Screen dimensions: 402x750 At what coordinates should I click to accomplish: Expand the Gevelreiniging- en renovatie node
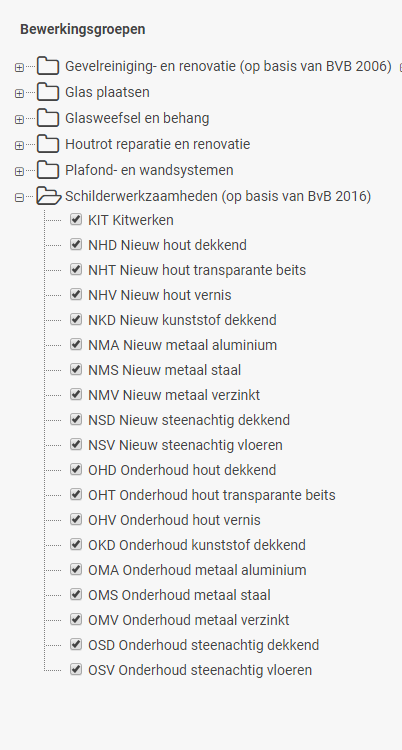tap(19, 67)
